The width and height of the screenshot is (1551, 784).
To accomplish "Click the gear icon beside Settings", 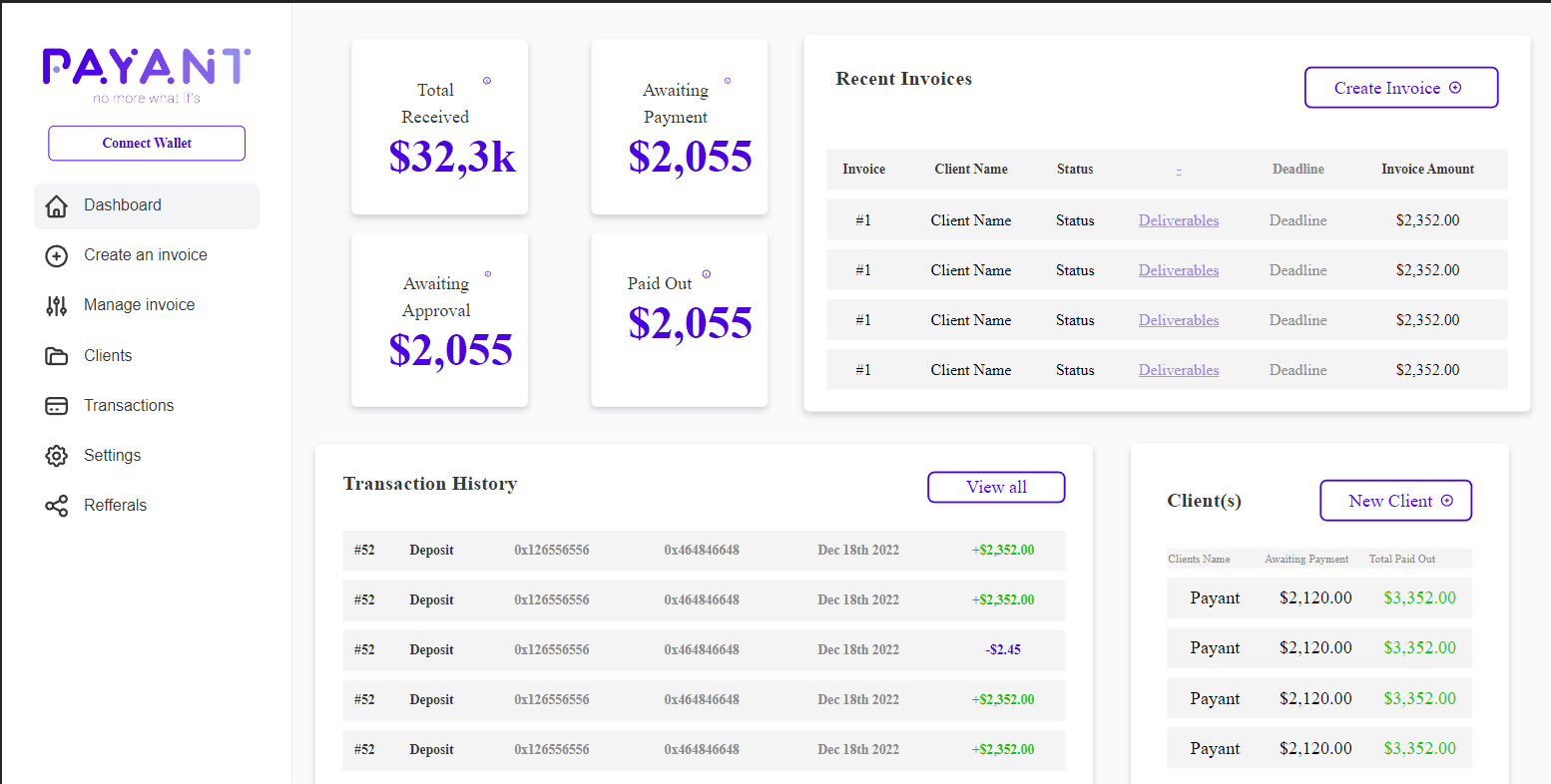I will (57, 456).
